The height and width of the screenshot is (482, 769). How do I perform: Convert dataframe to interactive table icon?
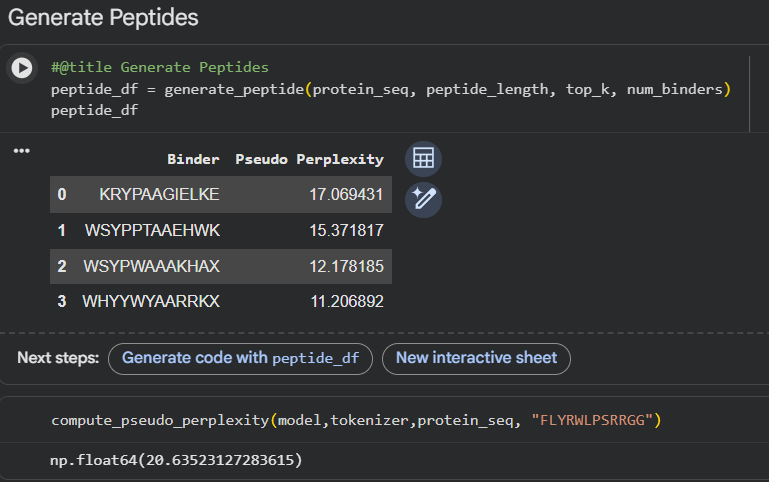423,159
